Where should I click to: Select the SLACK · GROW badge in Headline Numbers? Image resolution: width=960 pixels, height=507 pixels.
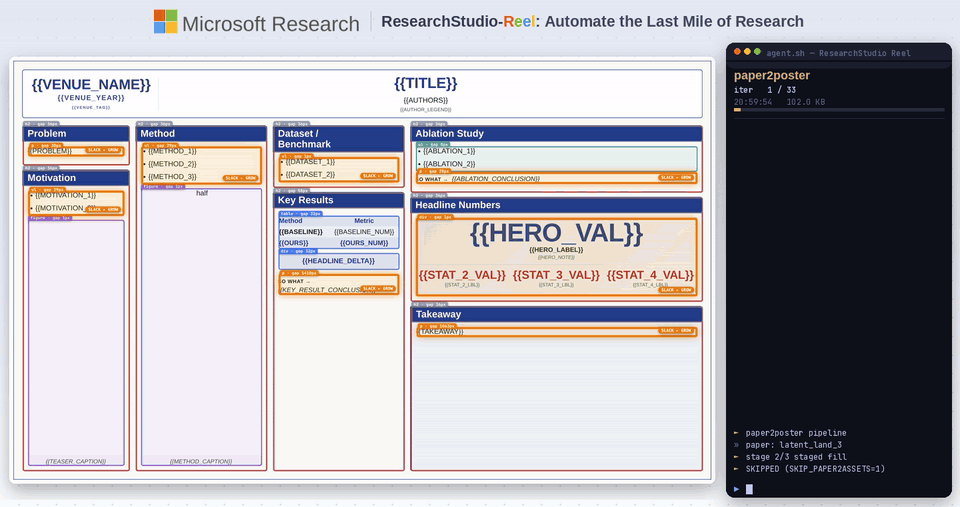677,290
